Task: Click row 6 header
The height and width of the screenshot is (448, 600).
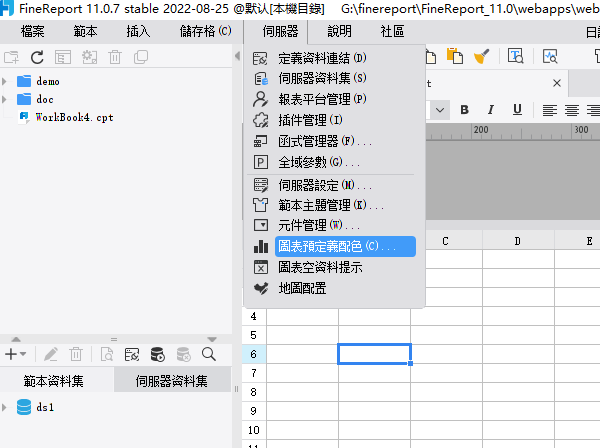Action: coord(254,354)
